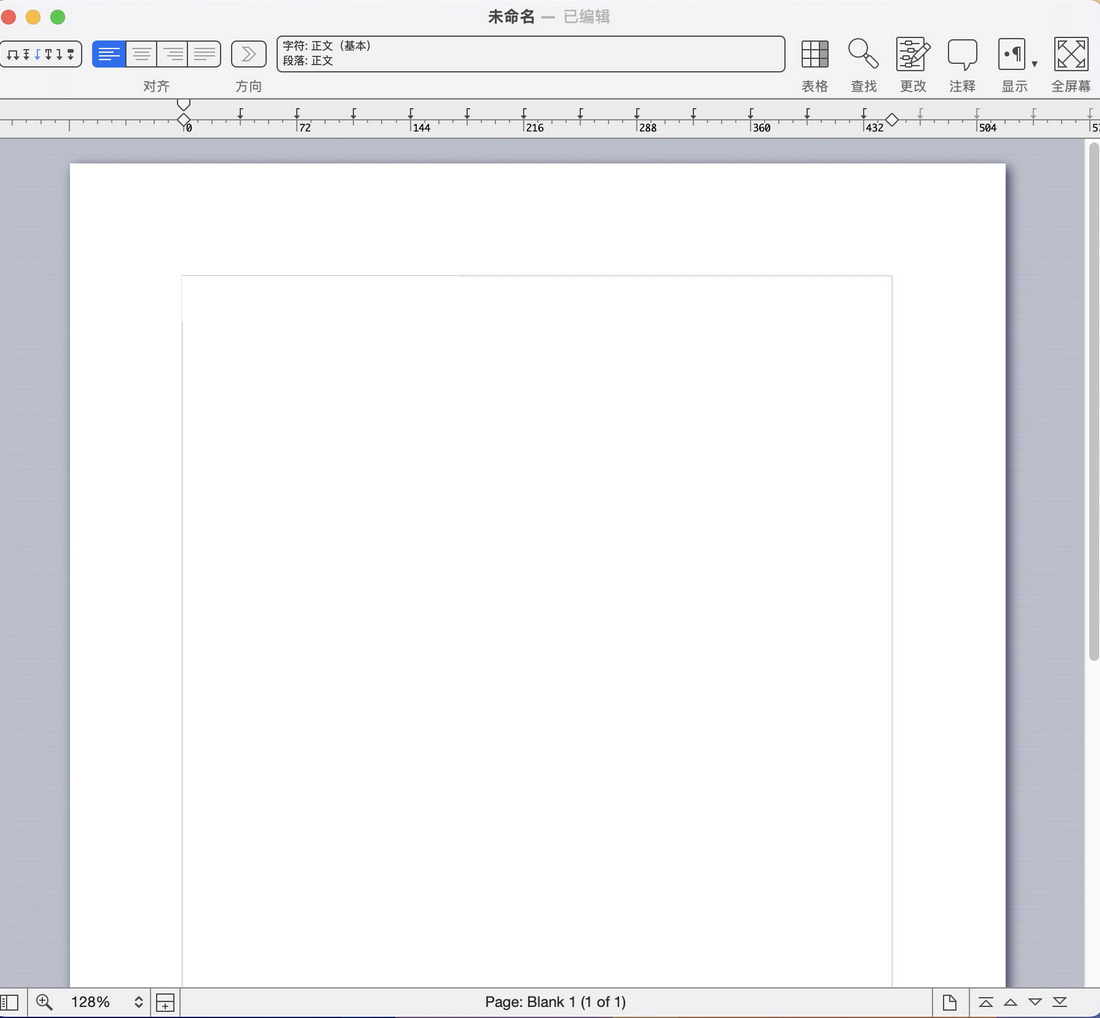Select justified text alignment

click(204, 54)
